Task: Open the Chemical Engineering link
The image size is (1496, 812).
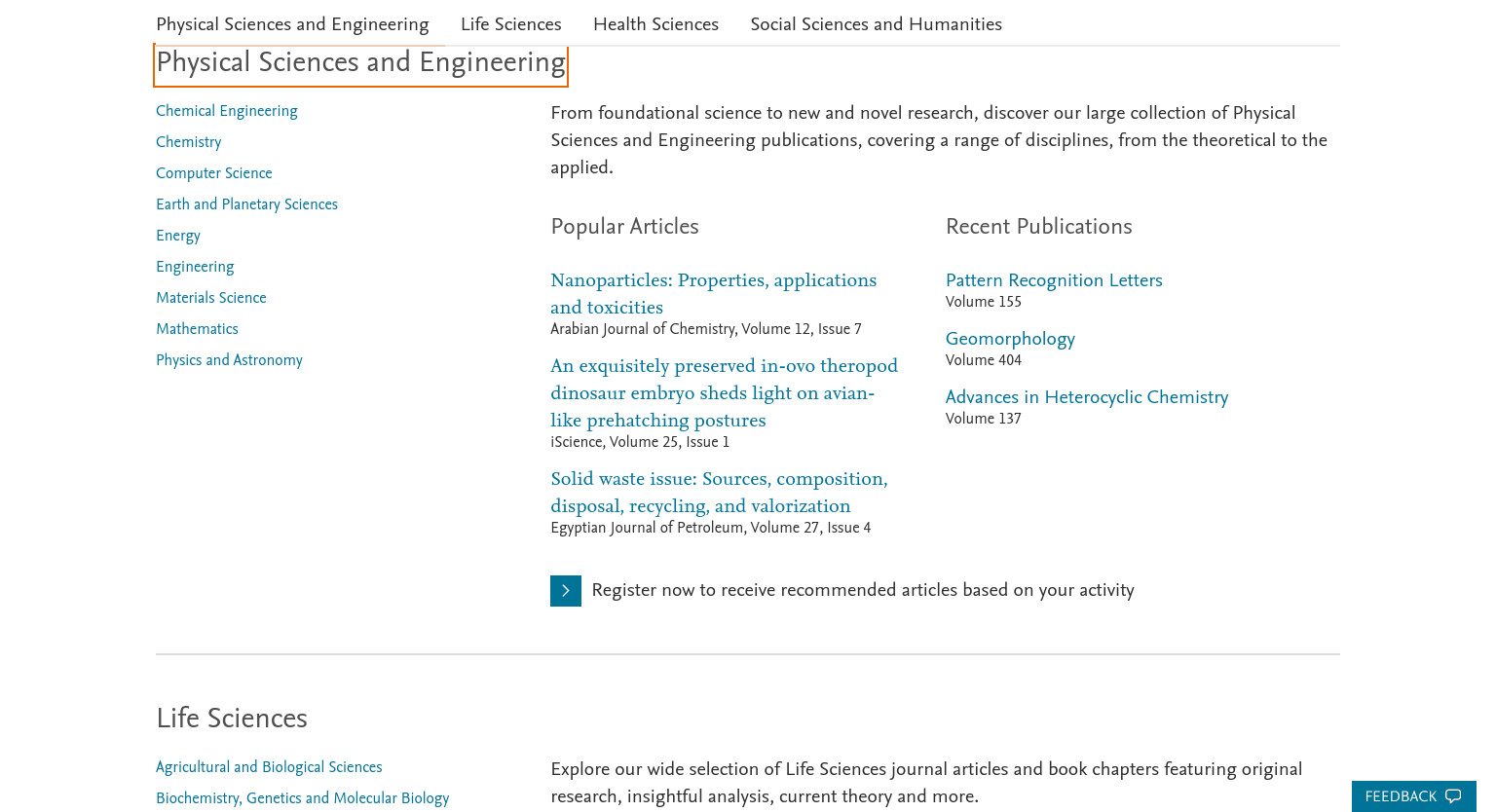Action: pos(227,111)
